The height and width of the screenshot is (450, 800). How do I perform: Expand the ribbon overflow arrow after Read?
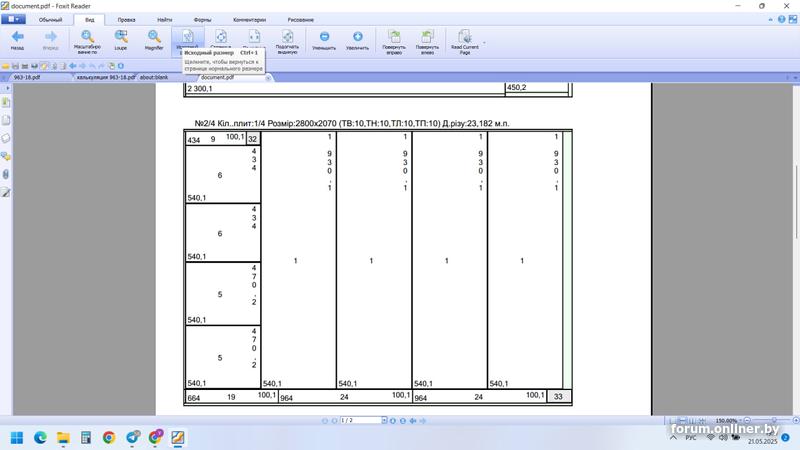pyautogui.click(x=484, y=43)
